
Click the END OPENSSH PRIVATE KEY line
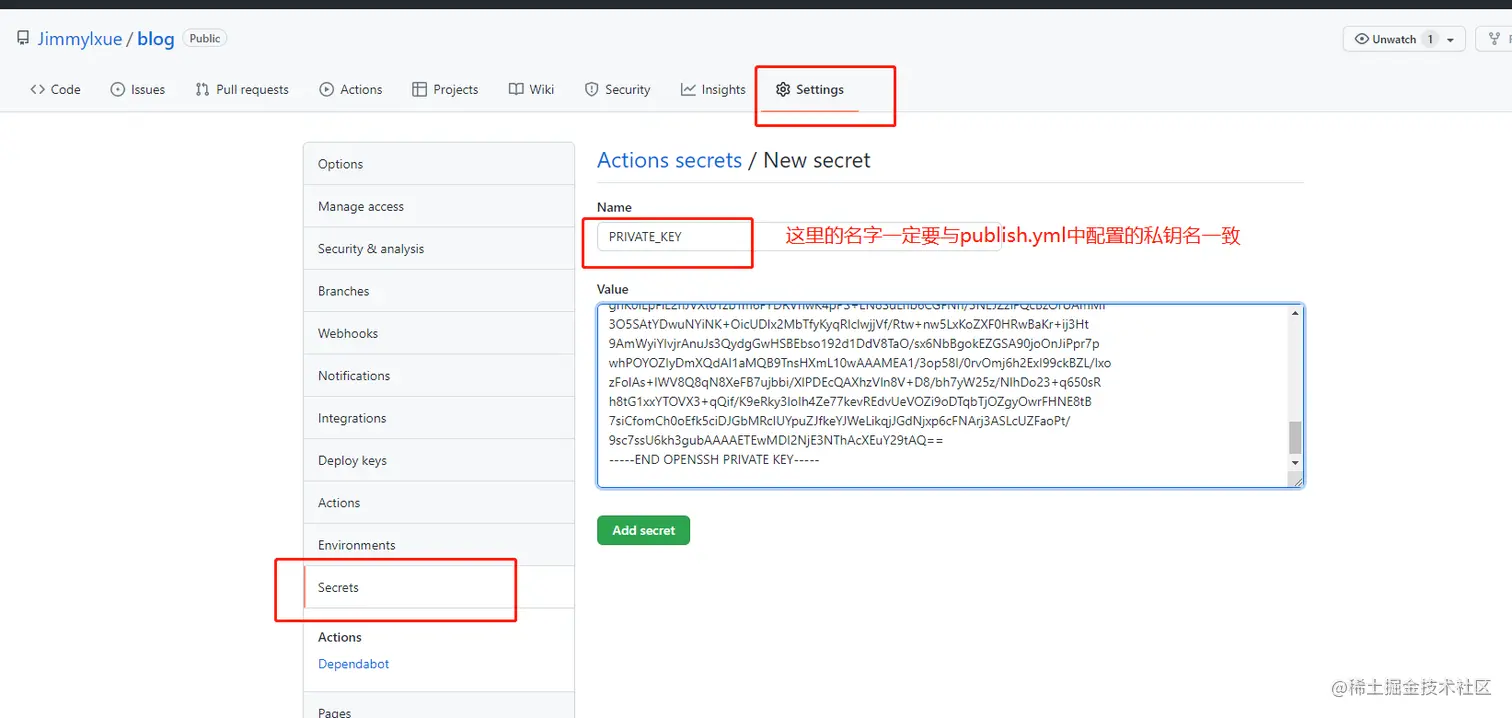click(713, 459)
